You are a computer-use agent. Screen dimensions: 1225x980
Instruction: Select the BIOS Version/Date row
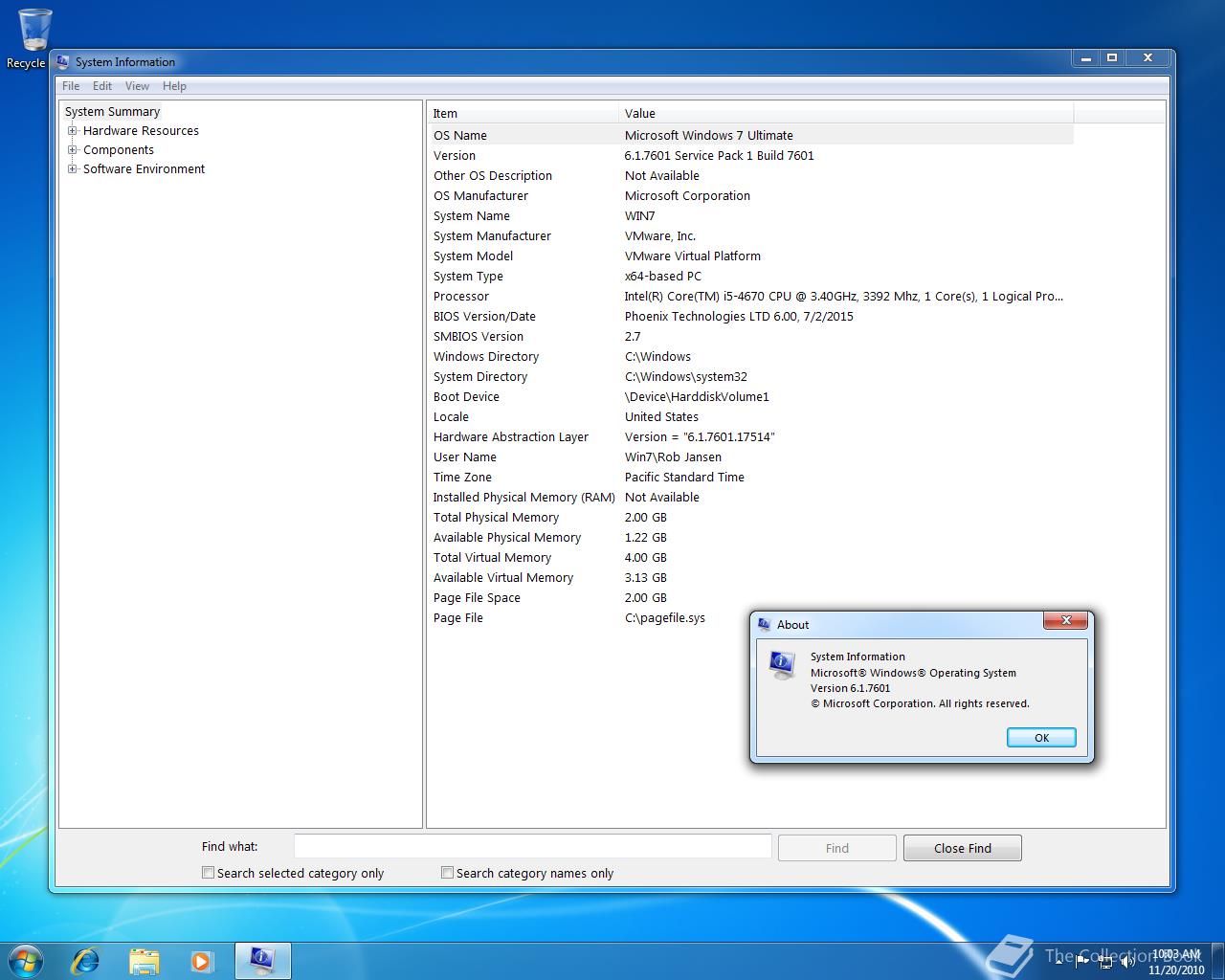[x=750, y=316]
